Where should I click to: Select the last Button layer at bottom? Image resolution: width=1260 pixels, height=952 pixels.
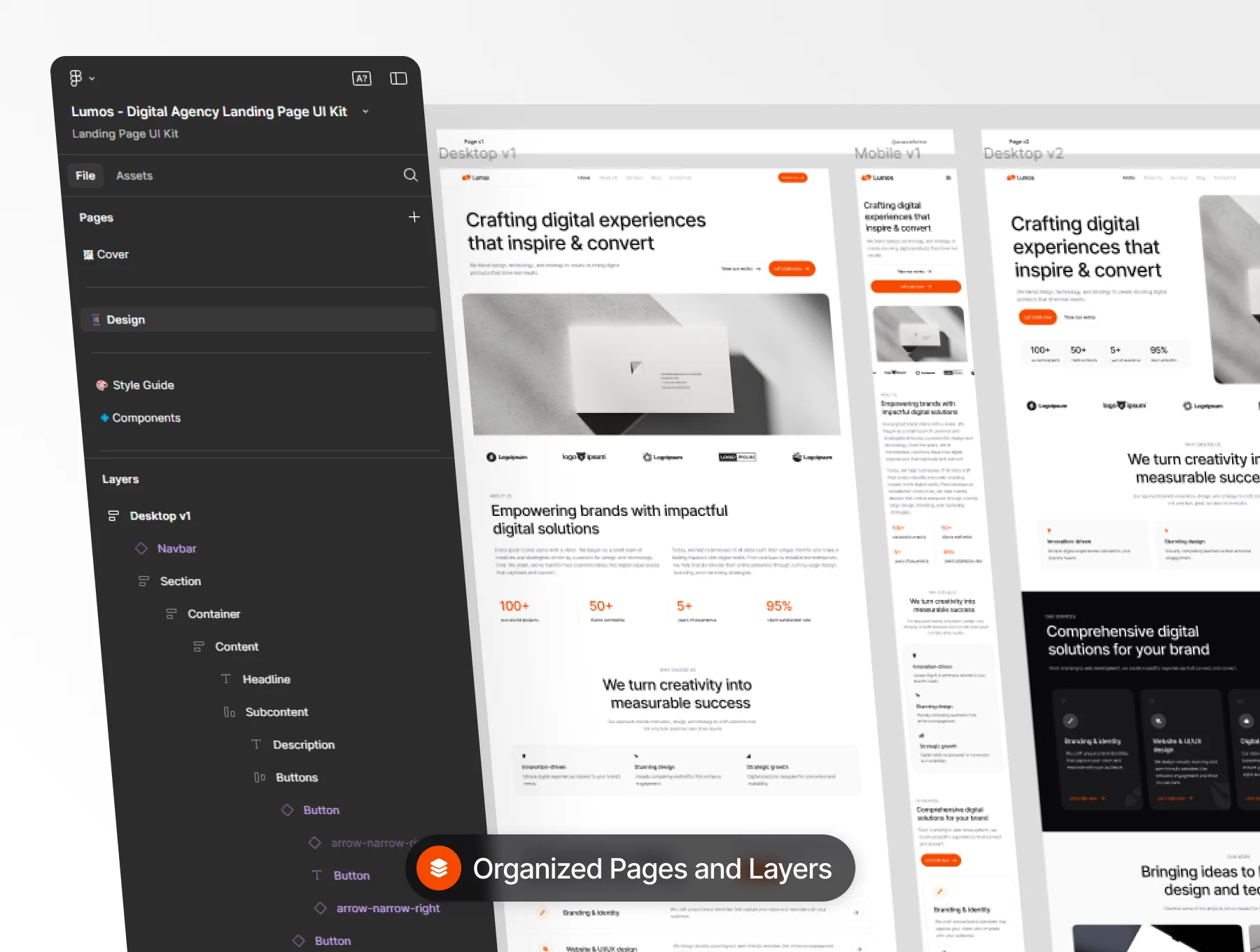(x=332, y=941)
